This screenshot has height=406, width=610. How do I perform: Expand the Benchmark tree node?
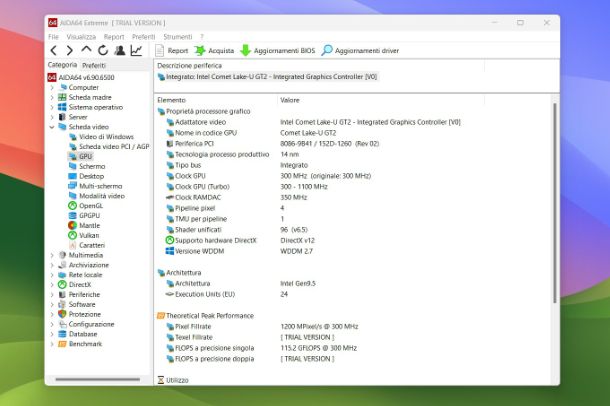[52, 344]
